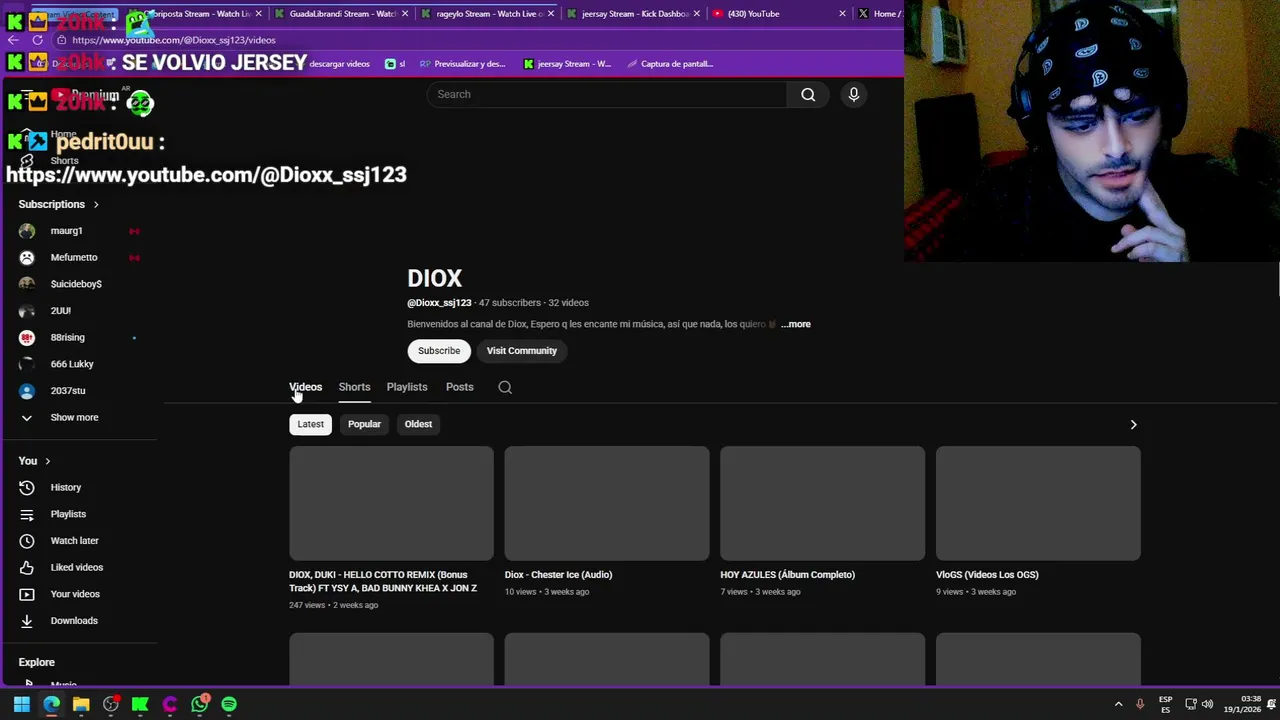Open the jeersay Stream bookmark
1280x720 pixels.
567,64
